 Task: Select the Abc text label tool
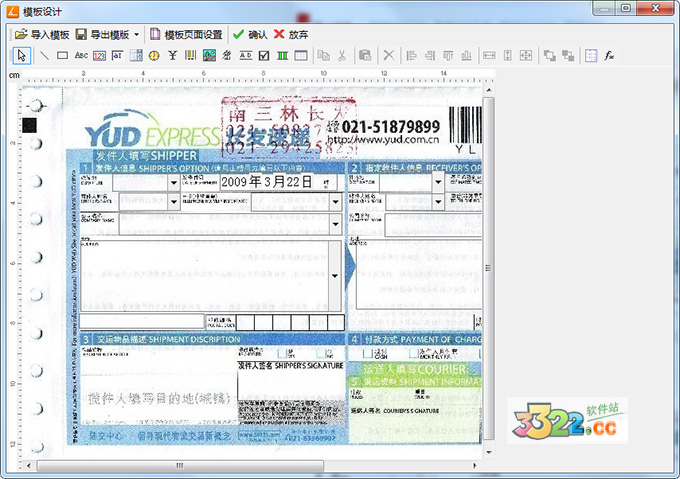(x=81, y=55)
